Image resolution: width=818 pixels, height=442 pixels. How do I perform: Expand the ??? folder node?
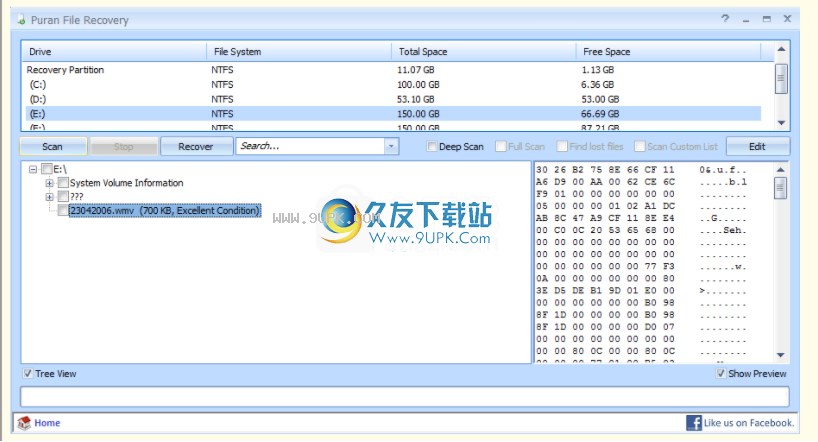click(x=49, y=196)
